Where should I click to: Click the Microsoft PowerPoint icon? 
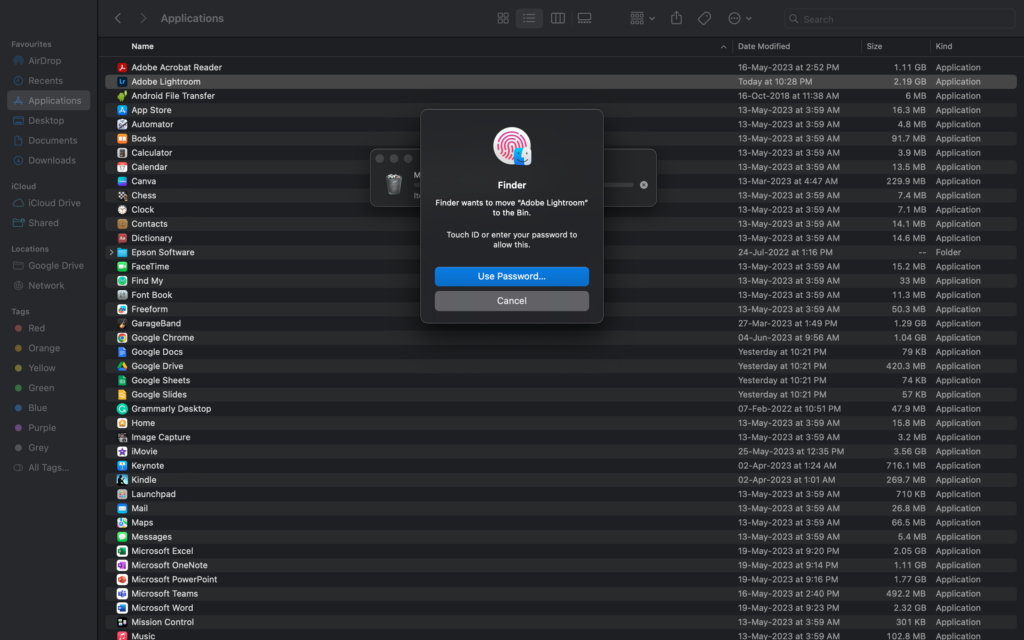tap(122, 579)
